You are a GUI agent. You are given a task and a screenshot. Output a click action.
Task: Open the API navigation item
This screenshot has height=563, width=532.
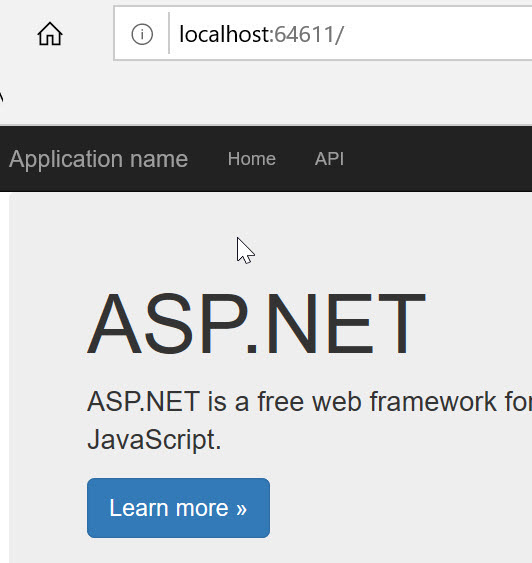[329, 159]
